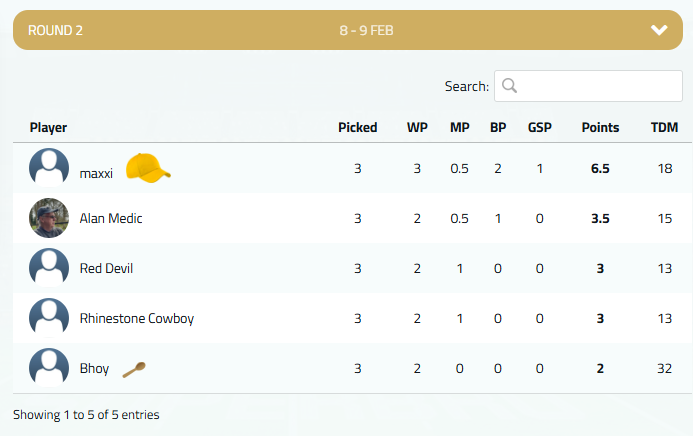693x436 pixels.
Task: Sort by the GSP column header
Action: pyautogui.click(x=540, y=128)
